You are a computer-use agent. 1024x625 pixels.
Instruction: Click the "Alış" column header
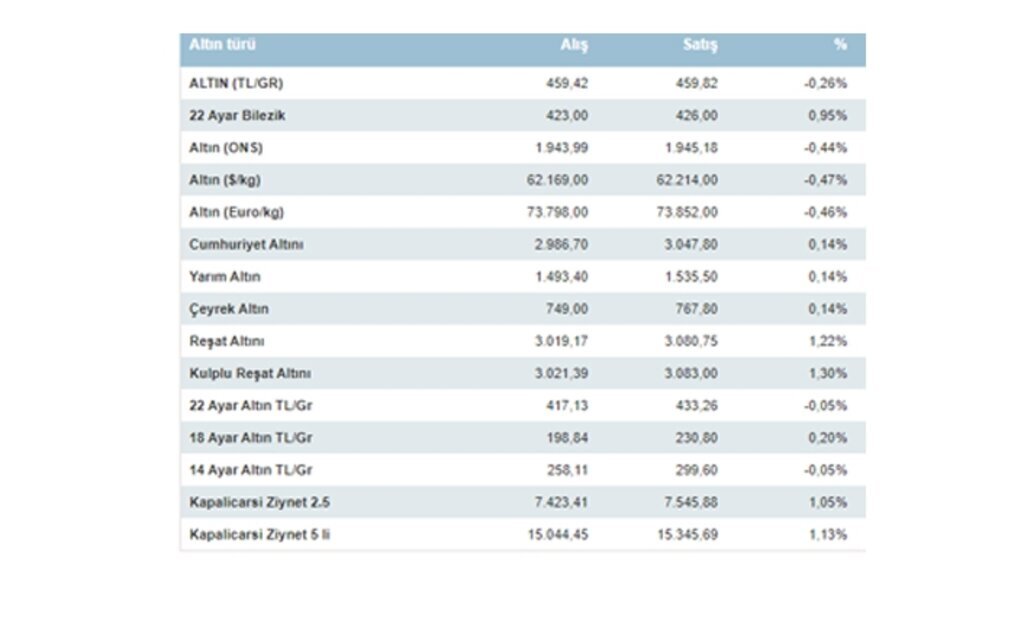coord(574,46)
